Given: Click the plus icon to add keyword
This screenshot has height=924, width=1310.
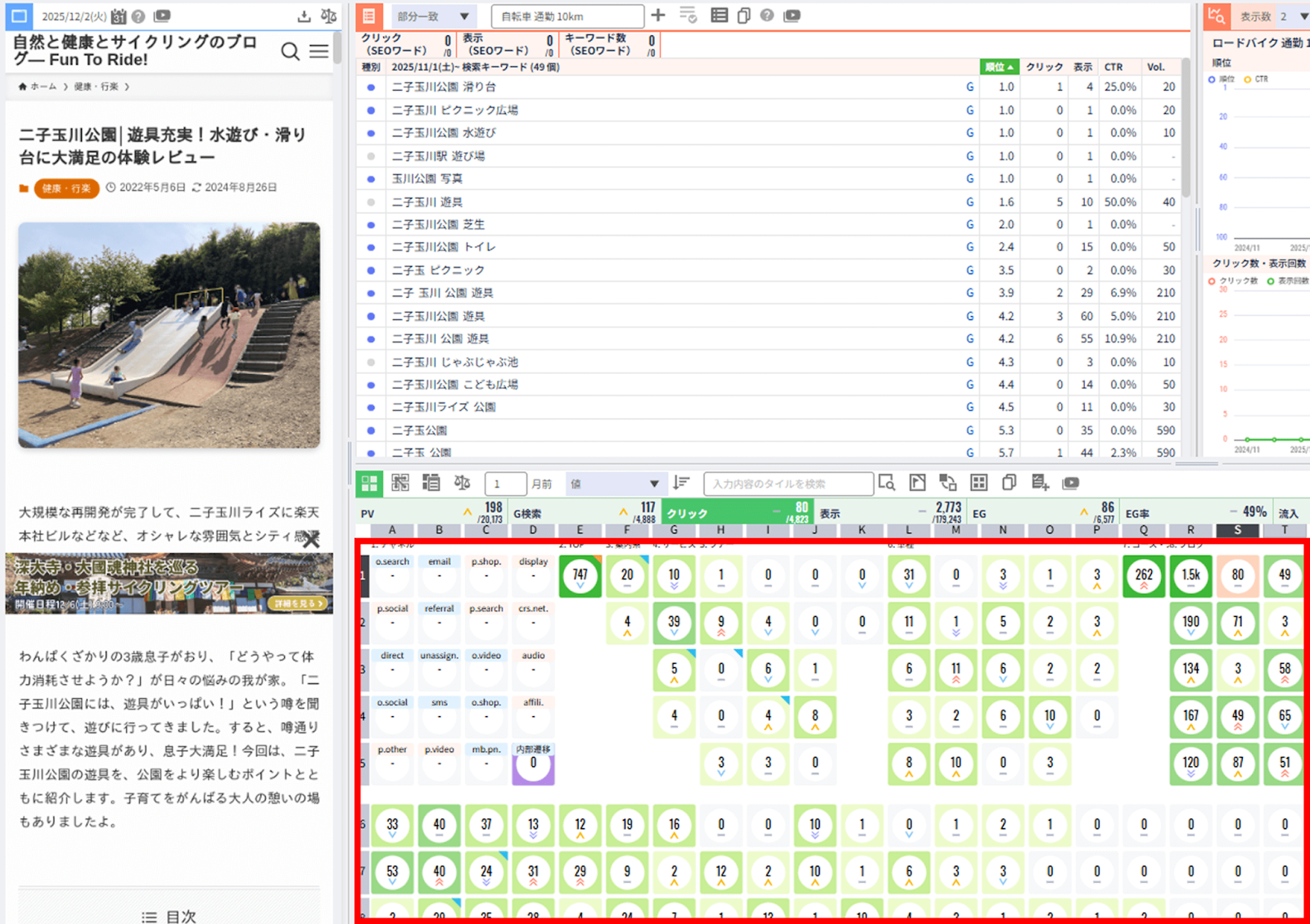Looking at the screenshot, I should click(x=658, y=16).
